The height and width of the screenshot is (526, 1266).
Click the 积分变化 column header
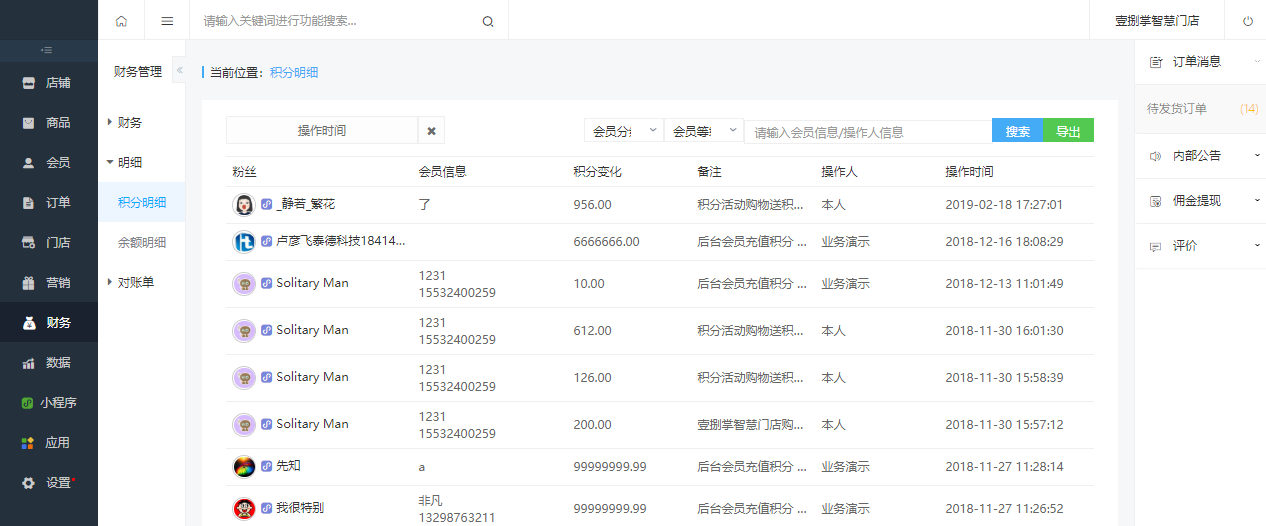tap(598, 172)
